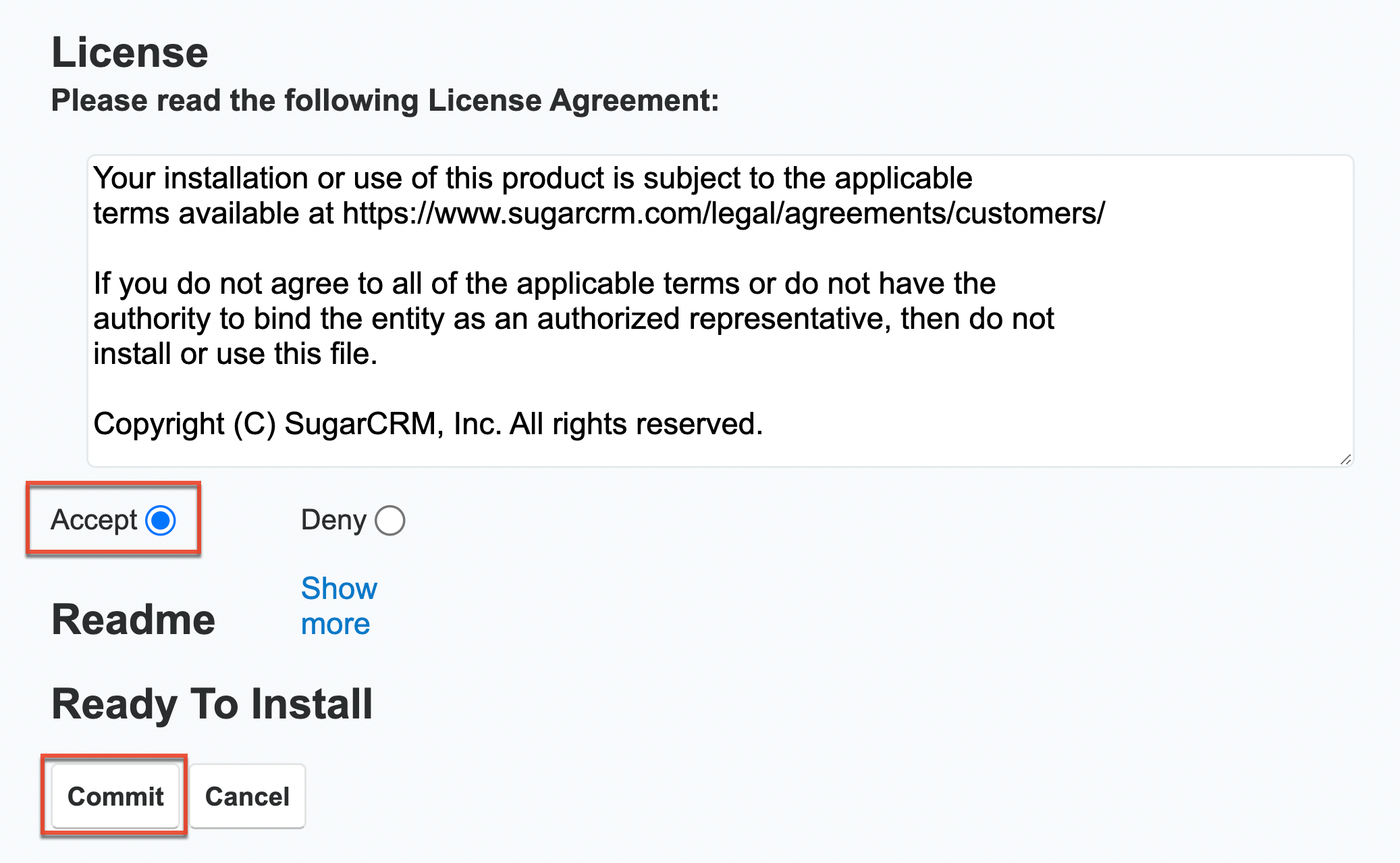Click the License heading
This screenshot has width=1400, height=863.
130,51
